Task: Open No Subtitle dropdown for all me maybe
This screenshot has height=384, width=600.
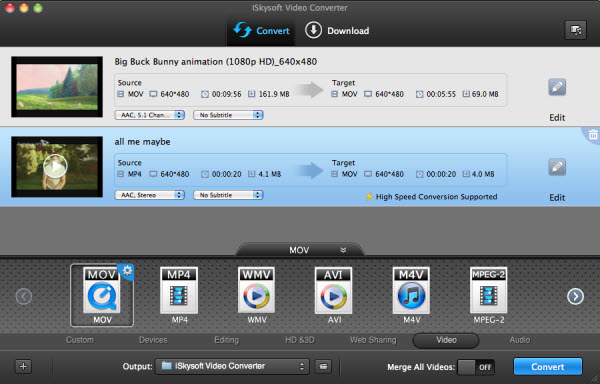Action: click(228, 195)
